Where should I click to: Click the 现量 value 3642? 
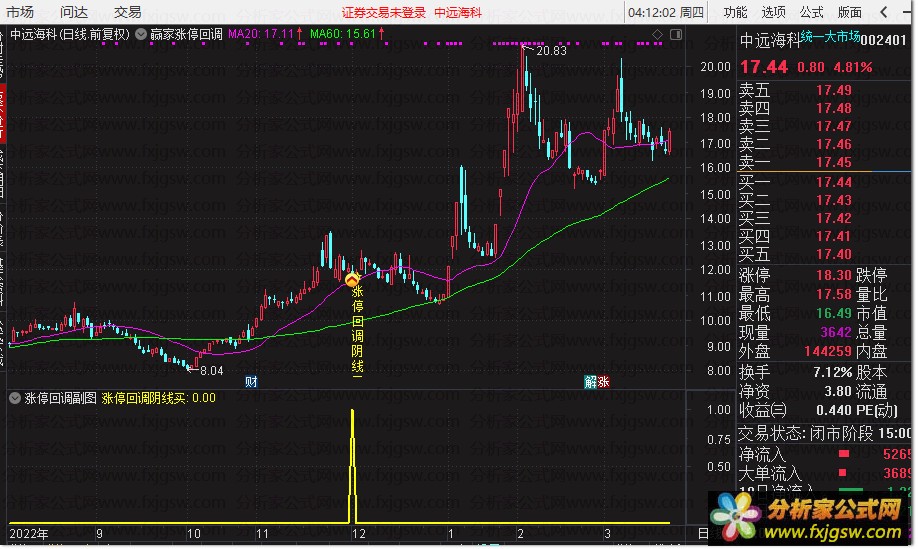836,333
